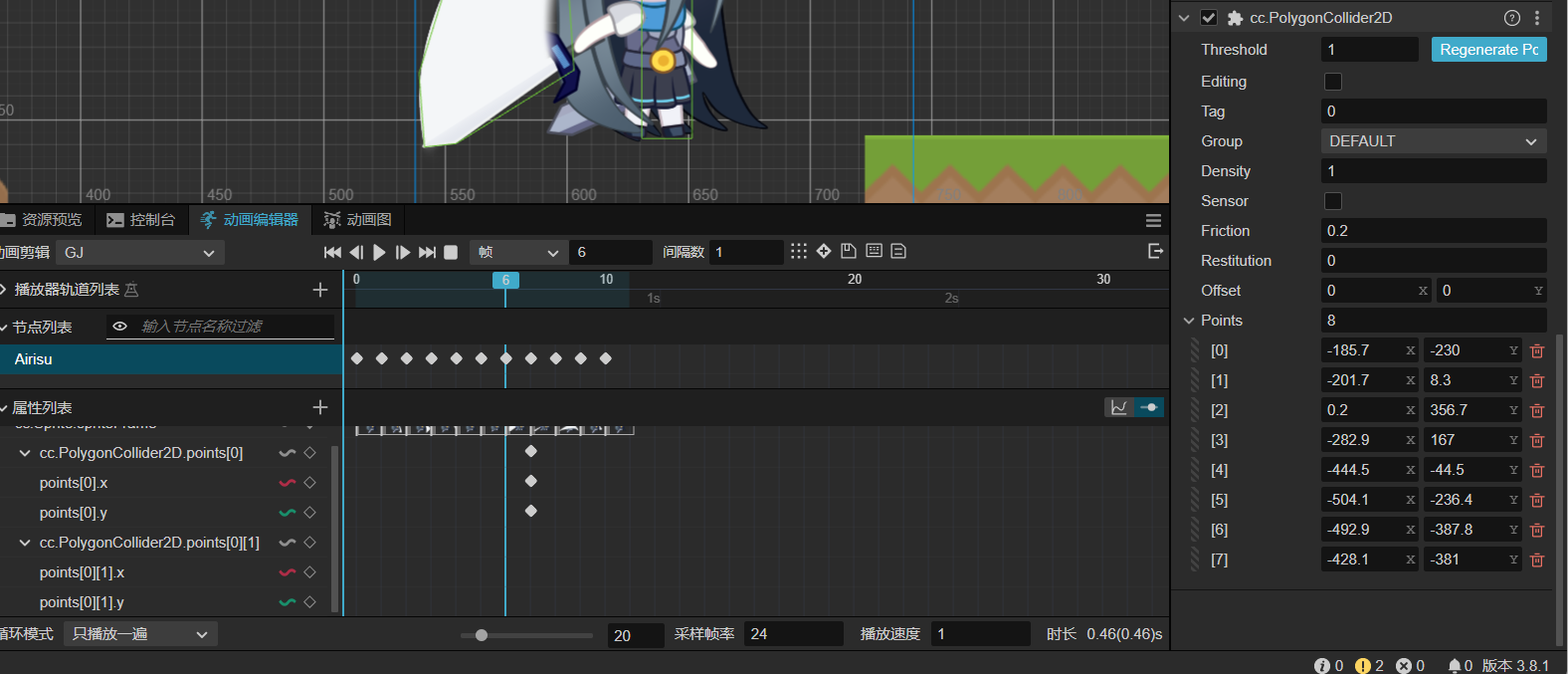Disable the cc.PolygonCollider2D component checkbox
Screen dimensions: 1568x674
(x=1209, y=18)
